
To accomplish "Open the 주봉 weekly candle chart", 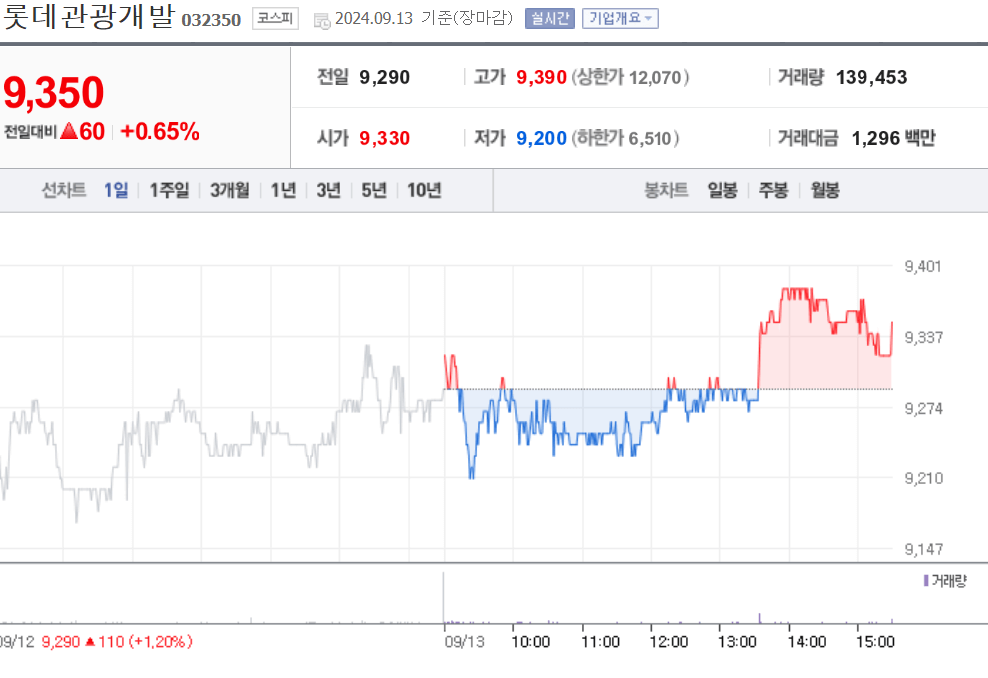I will 773,190.
